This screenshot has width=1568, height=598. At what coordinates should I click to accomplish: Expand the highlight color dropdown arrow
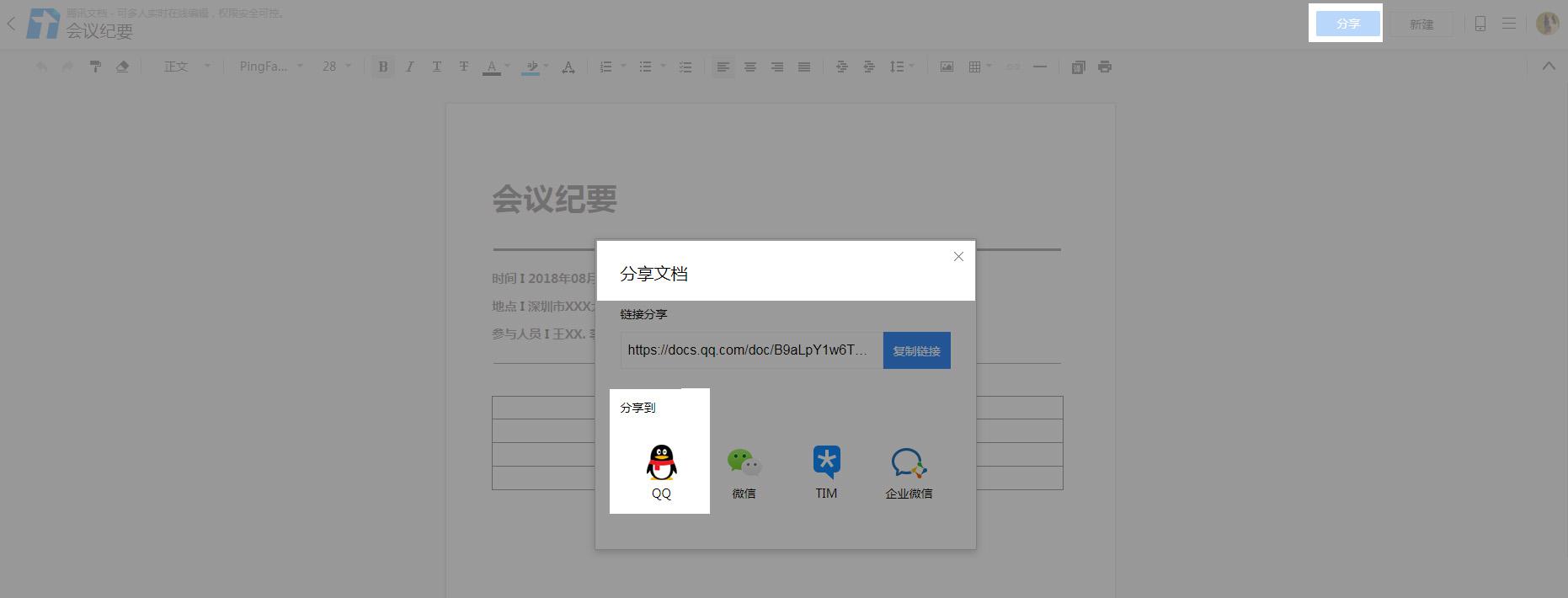[546, 66]
